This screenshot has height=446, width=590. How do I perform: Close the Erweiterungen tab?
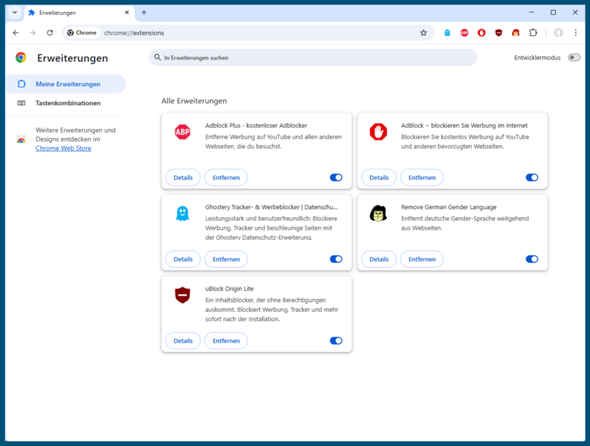[127, 12]
